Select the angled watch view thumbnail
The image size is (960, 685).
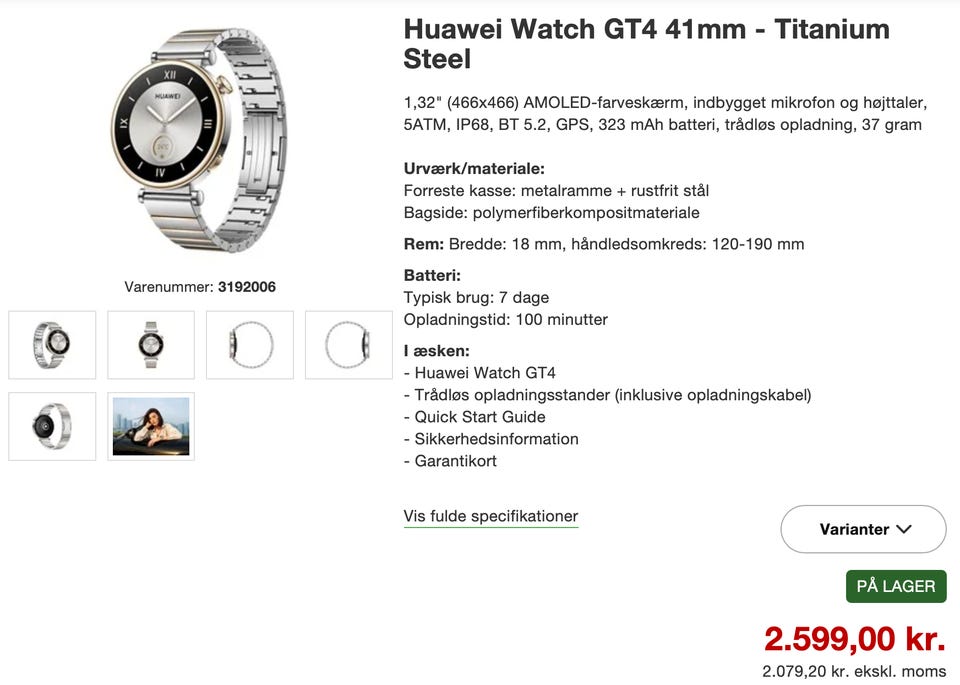pyautogui.click(x=52, y=345)
